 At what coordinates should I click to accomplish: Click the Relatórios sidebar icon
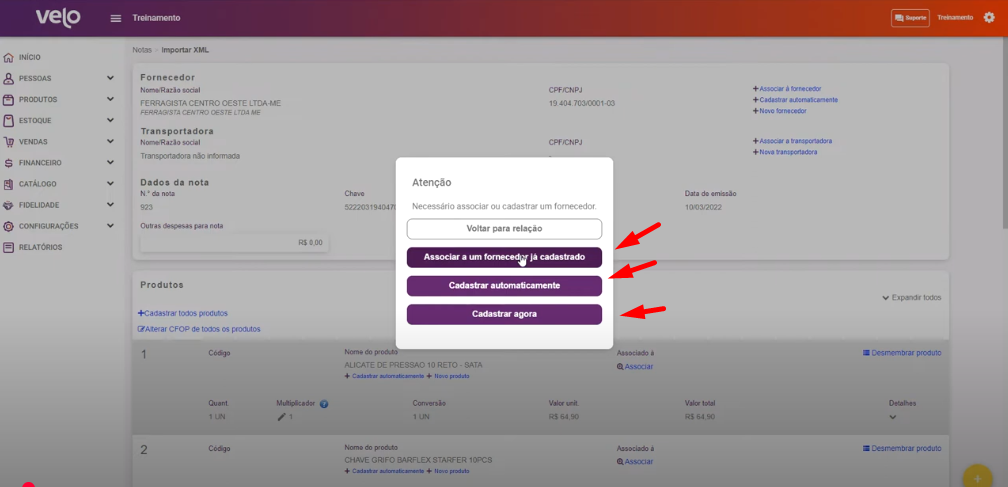9,247
